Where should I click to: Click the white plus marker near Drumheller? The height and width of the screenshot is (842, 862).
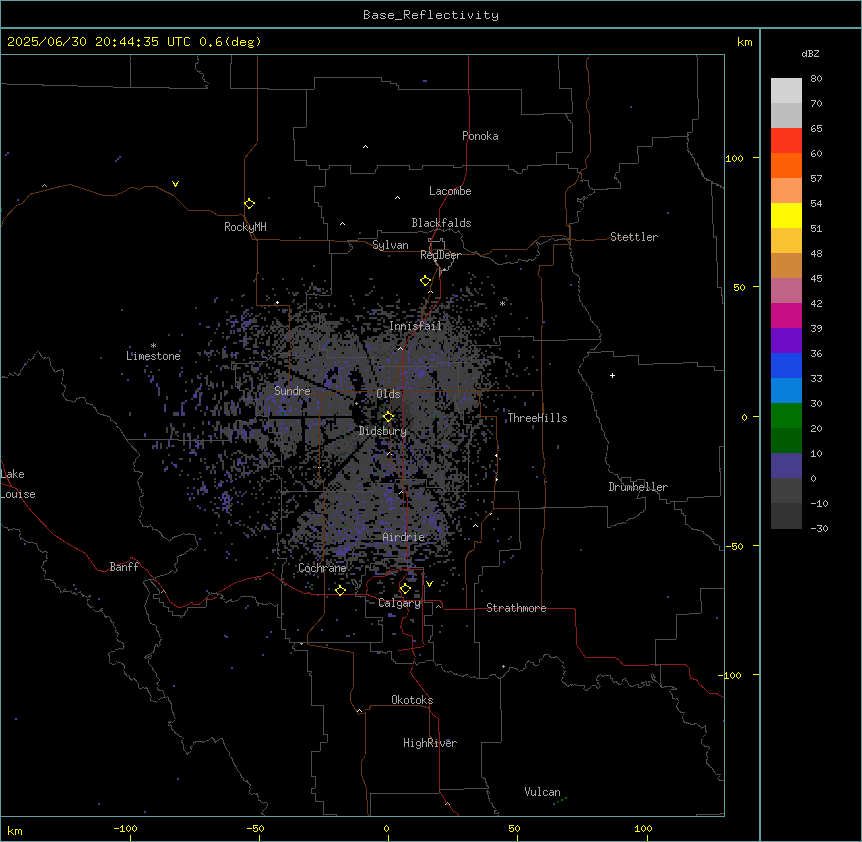click(x=612, y=375)
